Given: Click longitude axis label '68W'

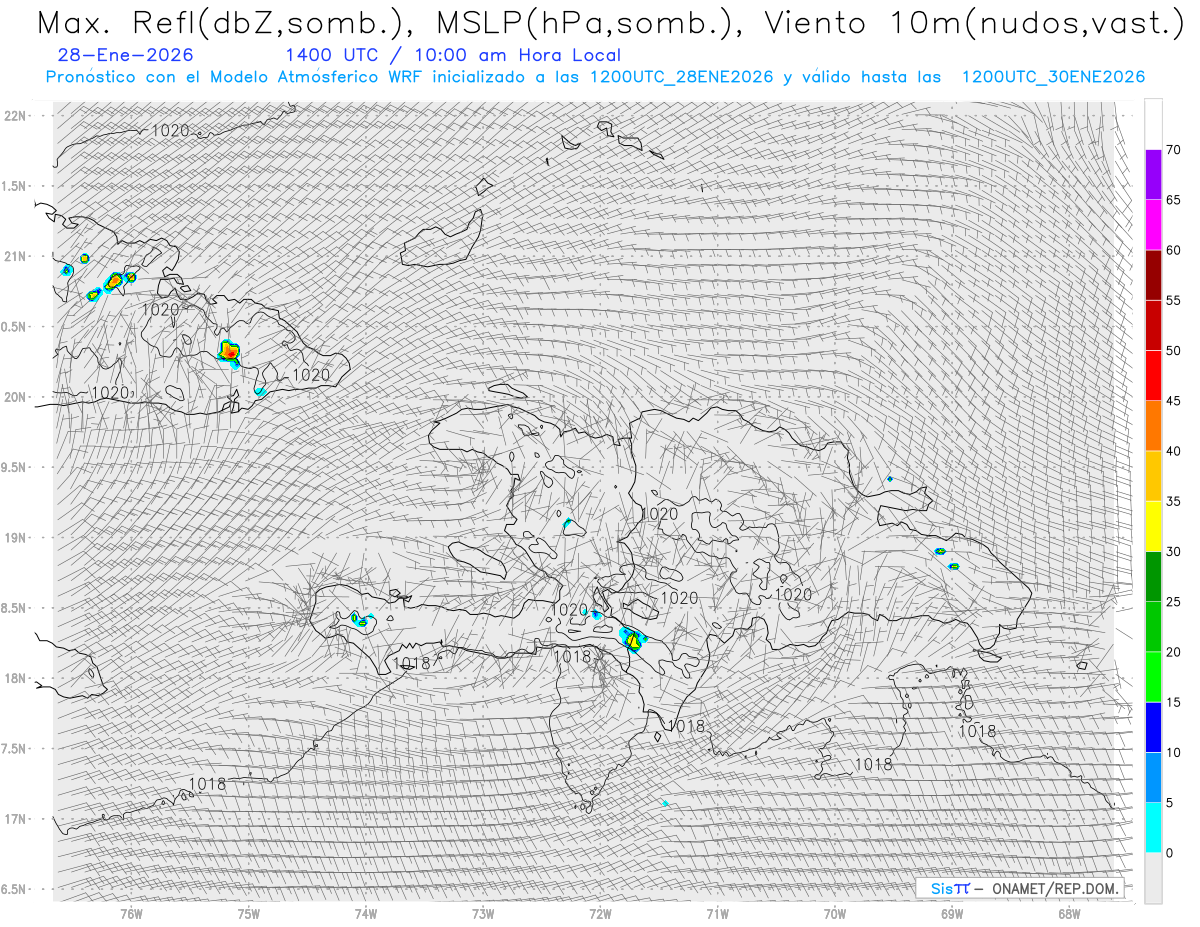Looking at the screenshot, I should (1069, 913).
